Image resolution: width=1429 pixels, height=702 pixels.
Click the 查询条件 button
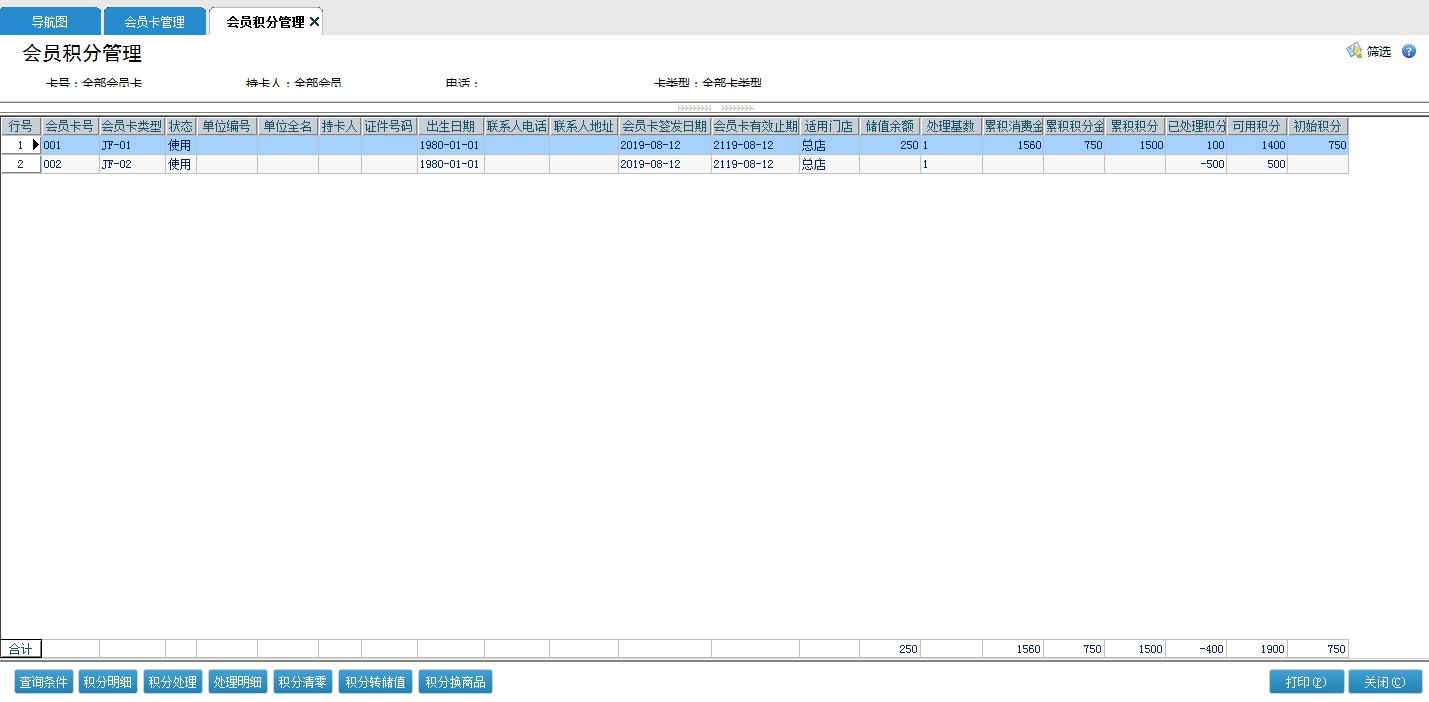[44, 682]
